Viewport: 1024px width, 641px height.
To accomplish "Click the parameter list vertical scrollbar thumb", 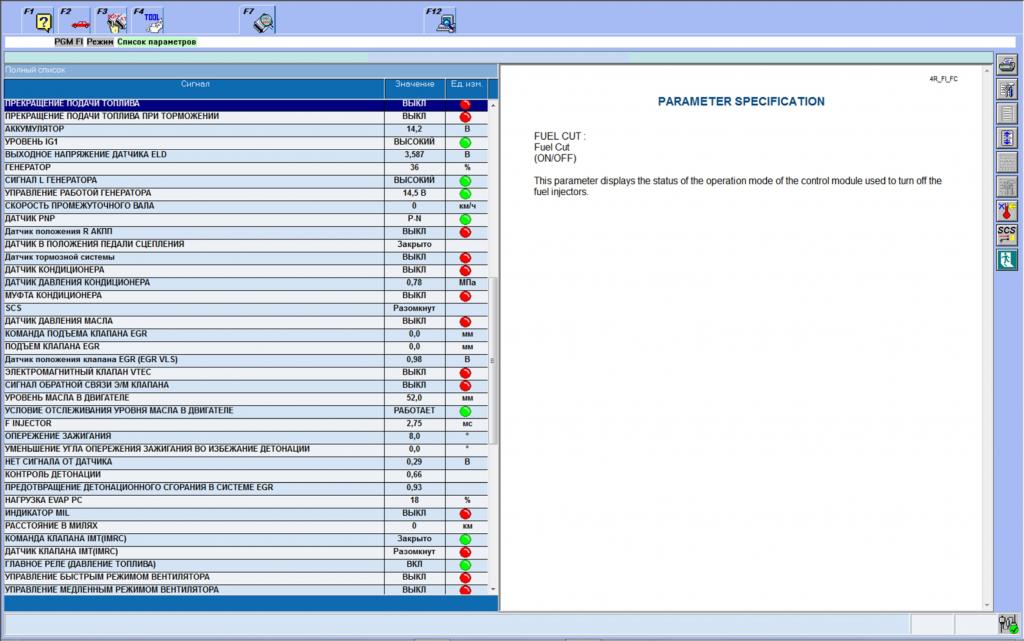I will 493,360.
